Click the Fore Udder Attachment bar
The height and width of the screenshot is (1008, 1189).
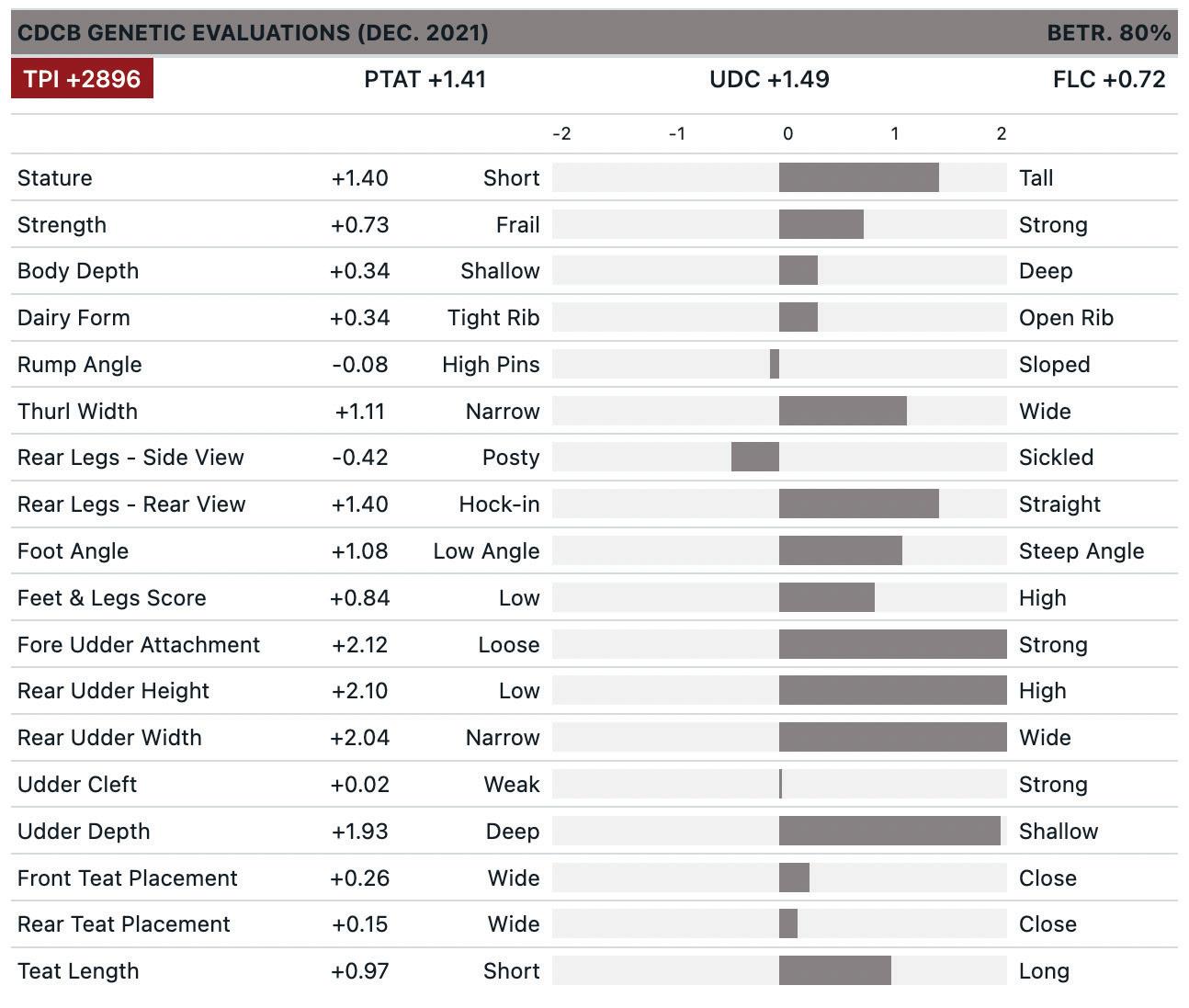[x=892, y=645]
